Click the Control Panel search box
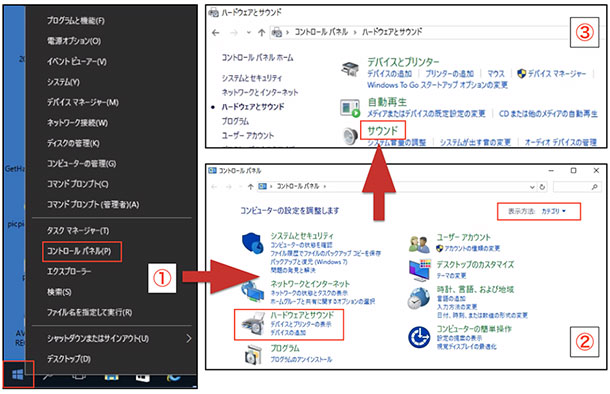The width and height of the screenshot is (610, 394). click(x=576, y=187)
